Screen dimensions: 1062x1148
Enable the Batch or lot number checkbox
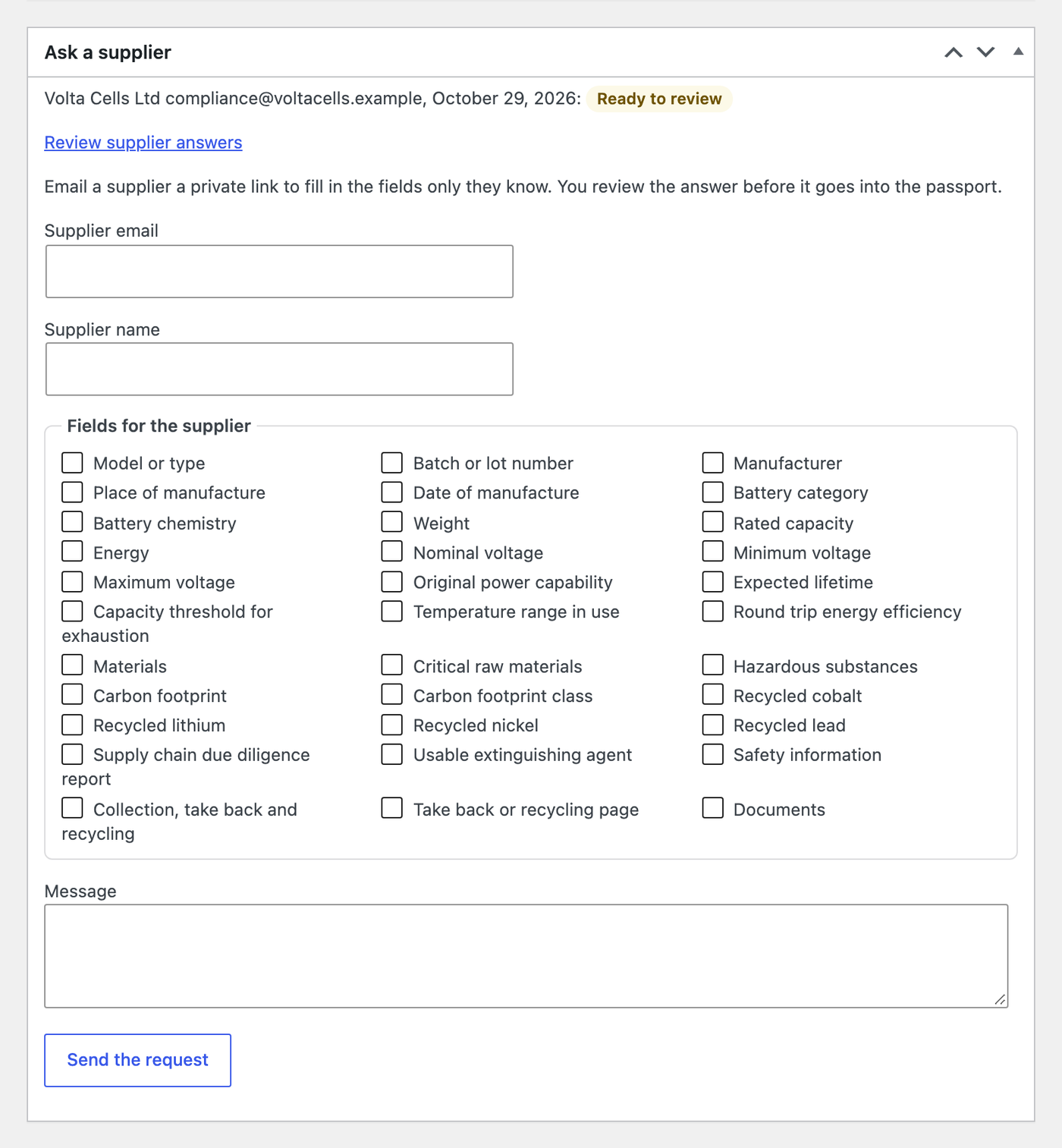392,463
